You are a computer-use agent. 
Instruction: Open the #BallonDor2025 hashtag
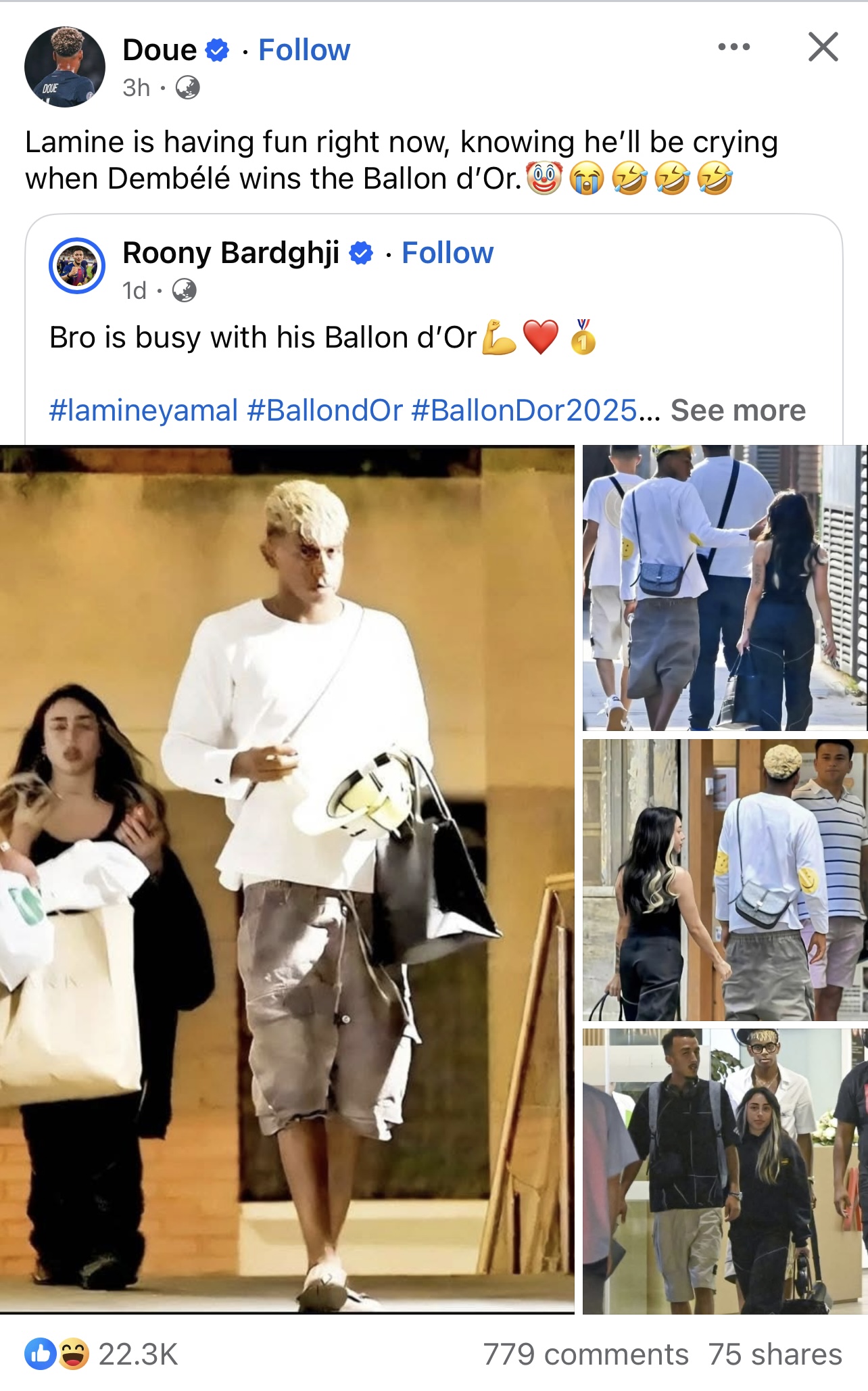click(525, 410)
